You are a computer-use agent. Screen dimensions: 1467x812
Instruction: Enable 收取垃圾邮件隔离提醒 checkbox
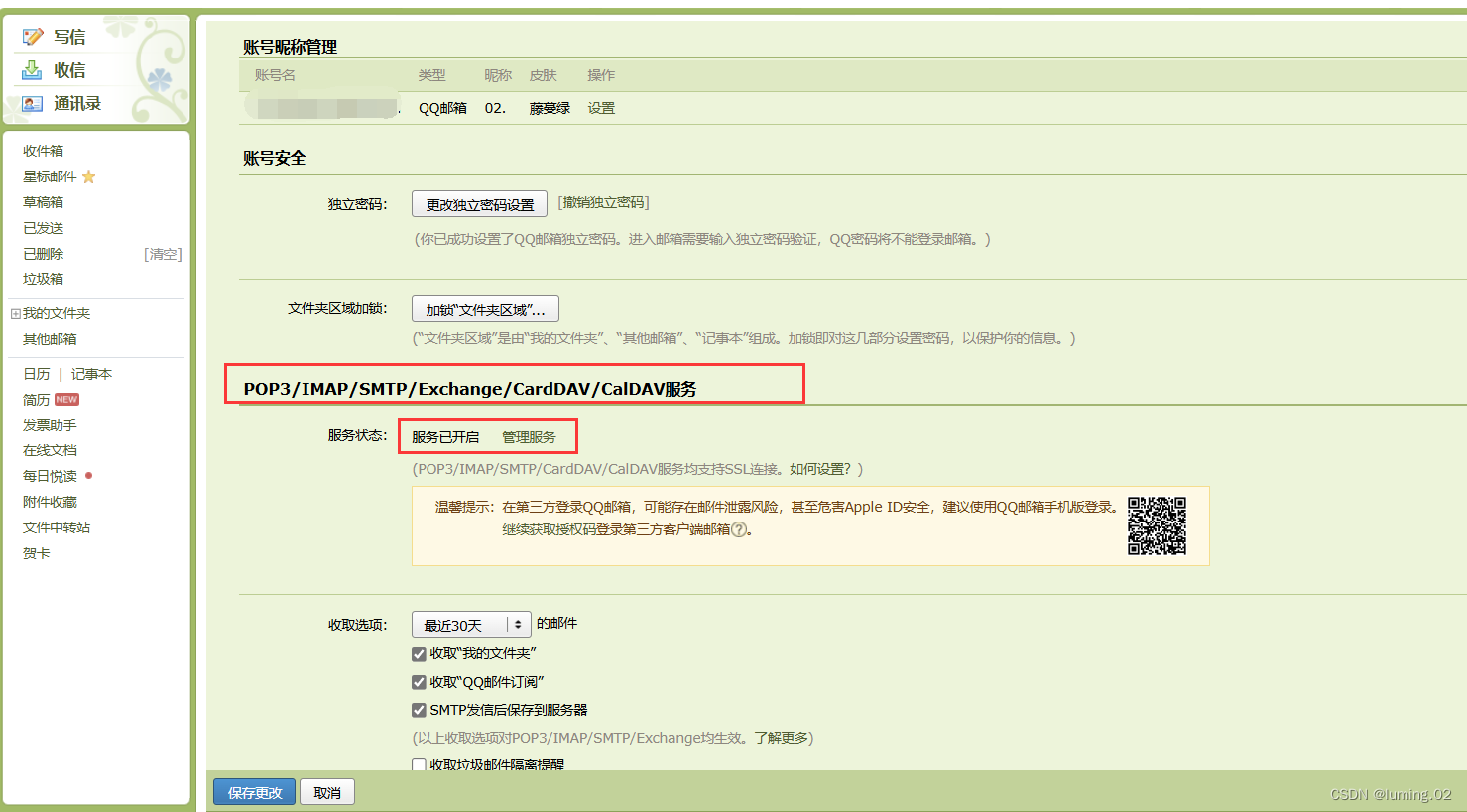click(419, 764)
